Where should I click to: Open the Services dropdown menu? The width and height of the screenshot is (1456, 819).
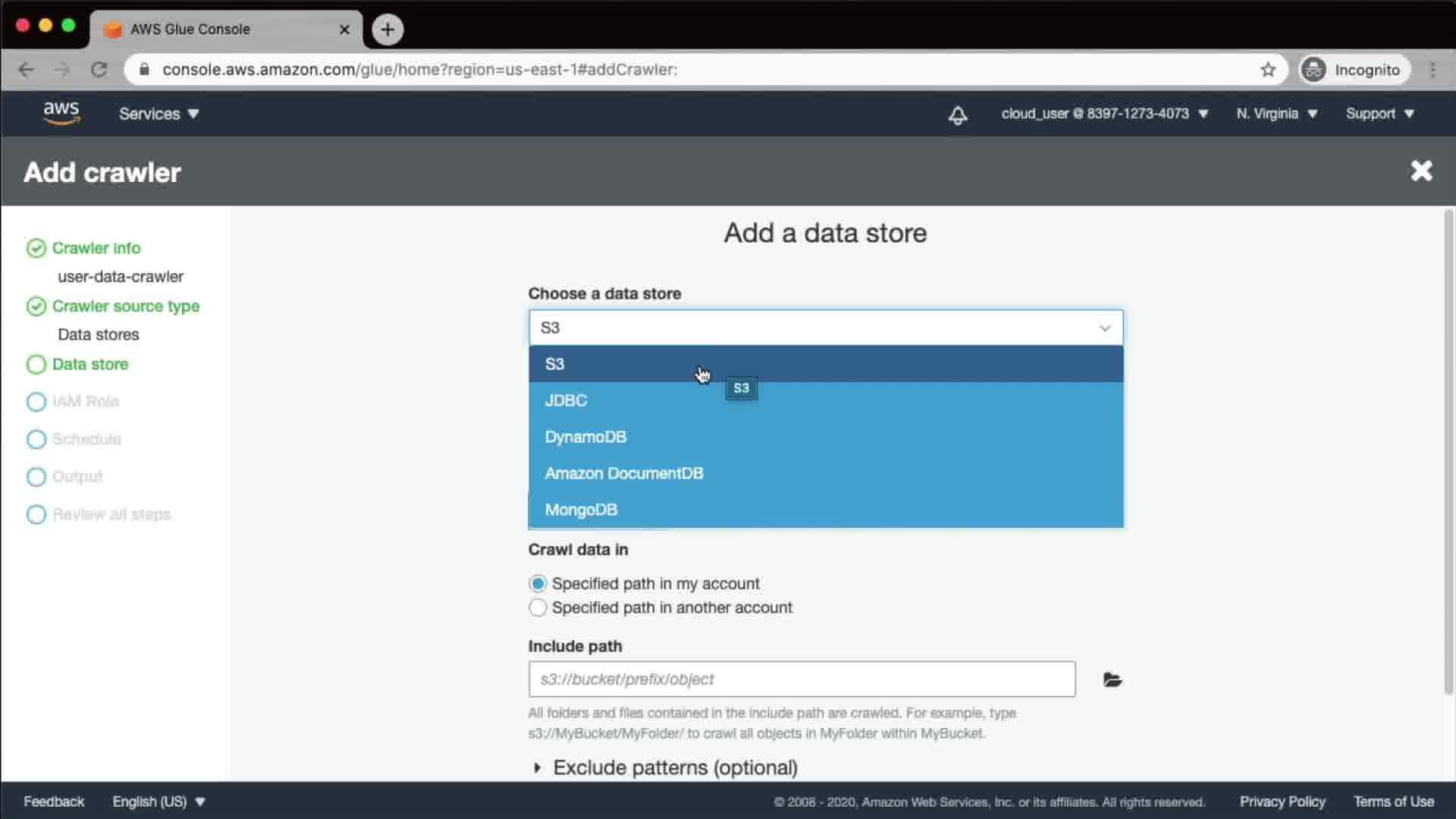tap(158, 114)
